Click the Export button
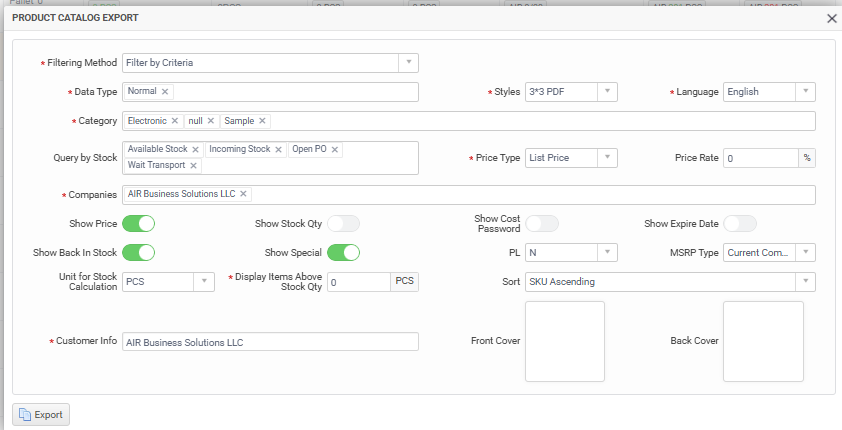Image resolution: width=842 pixels, height=430 pixels. pyautogui.click(x=41, y=414)
